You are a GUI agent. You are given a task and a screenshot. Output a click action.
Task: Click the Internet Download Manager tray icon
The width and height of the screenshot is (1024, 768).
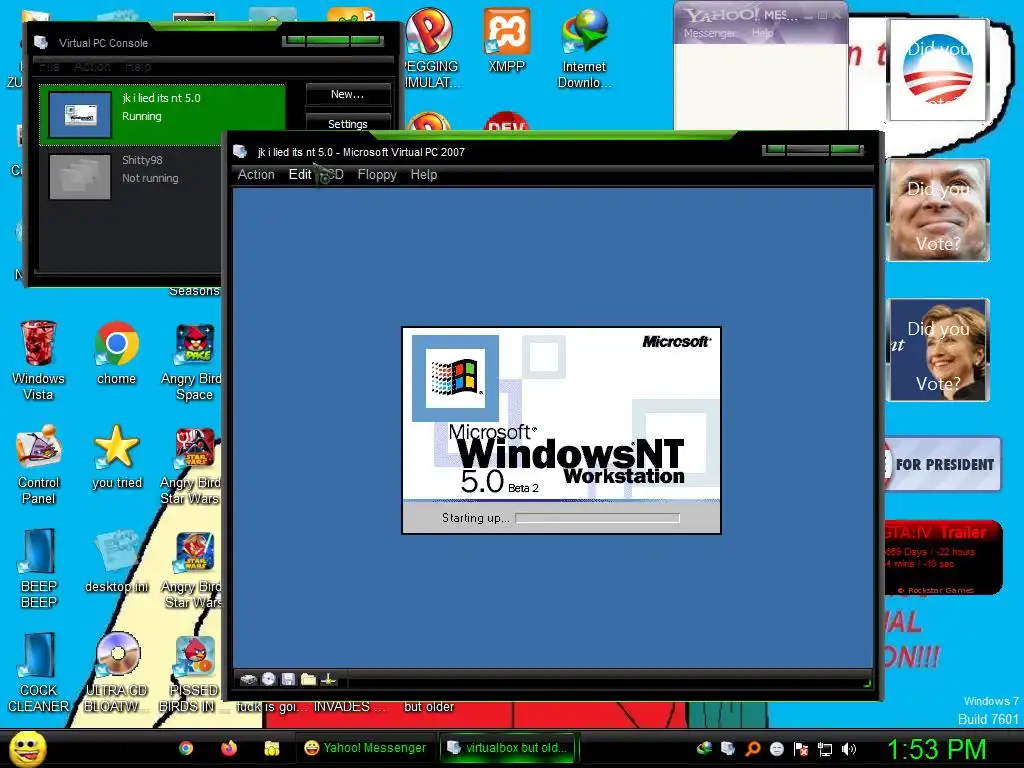[704, 748]
